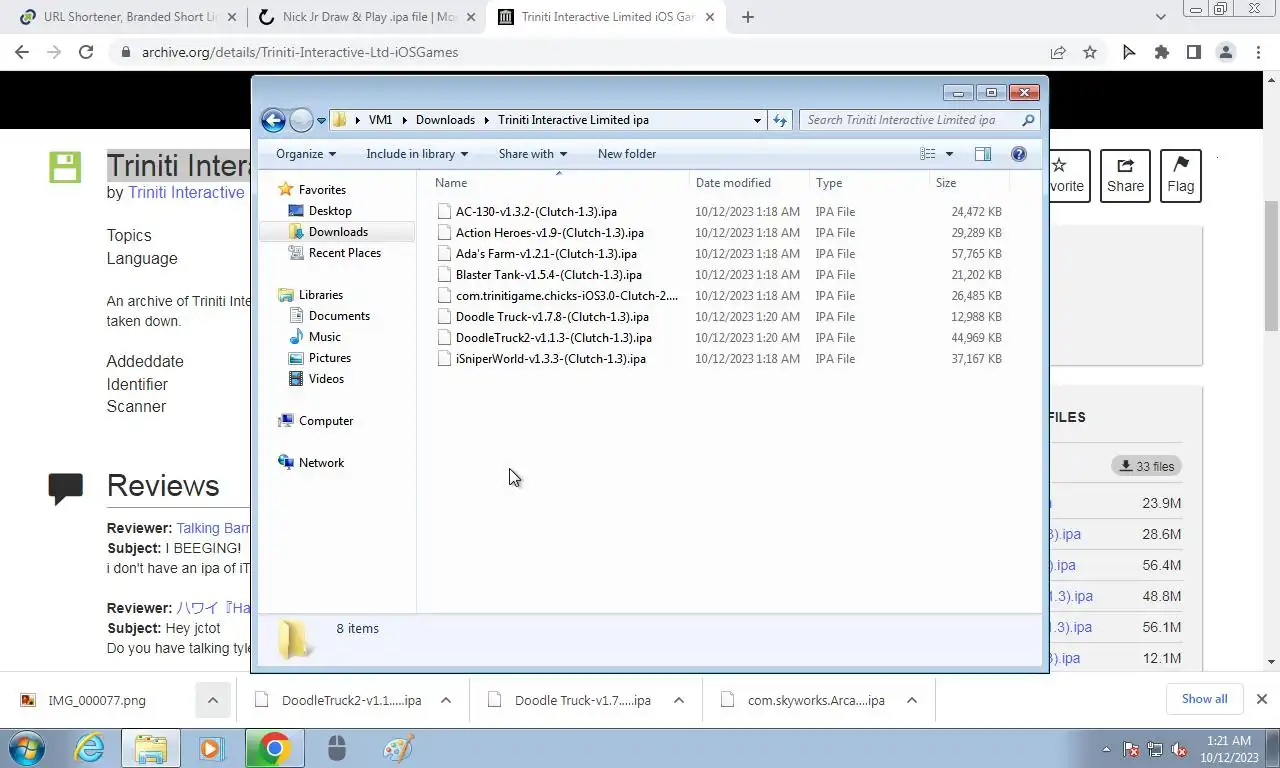Focus the Search Triniti Interactive Limited ipa field
The width and height of the screenshot is (1280, 768).
point(919,120)
